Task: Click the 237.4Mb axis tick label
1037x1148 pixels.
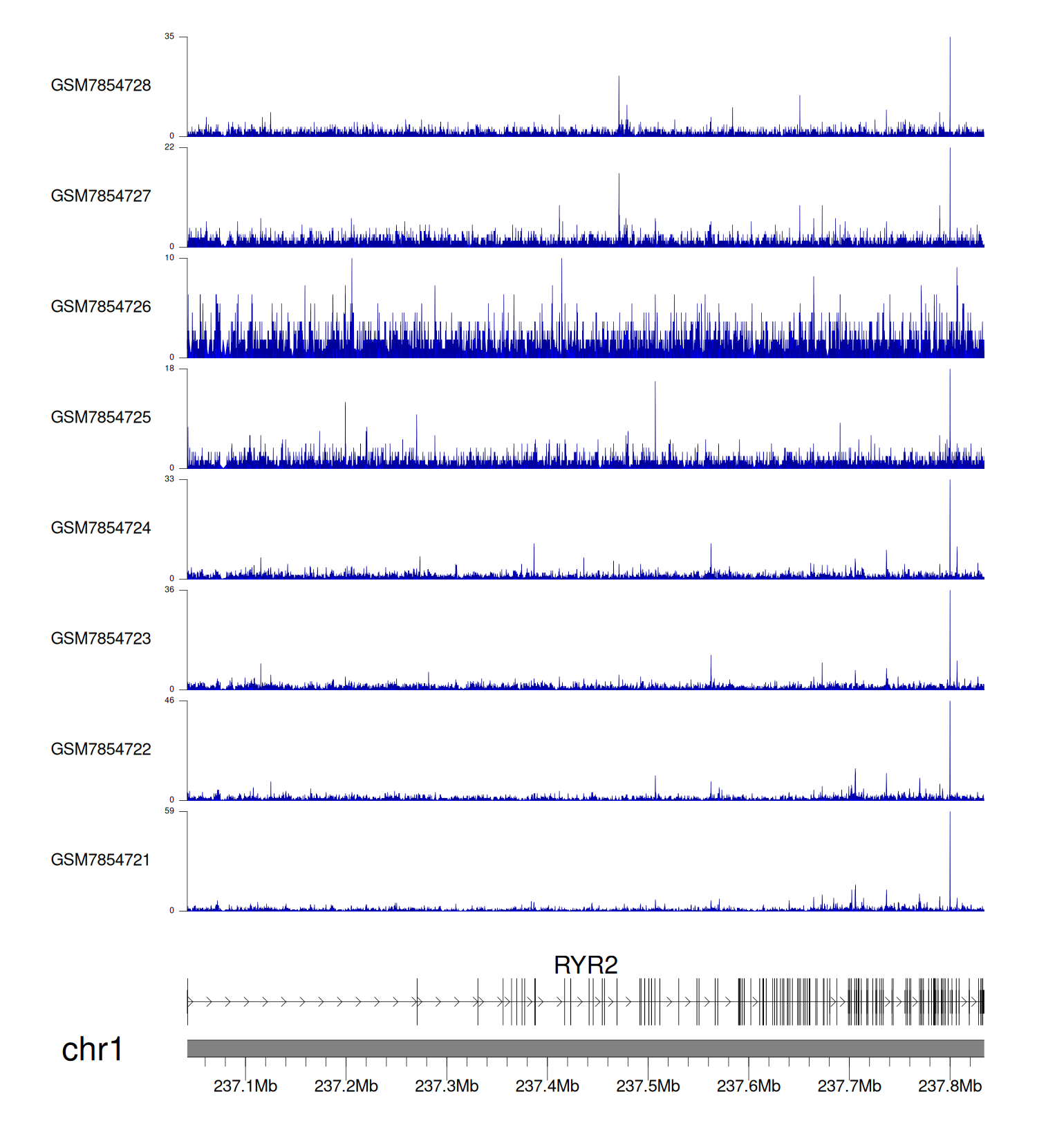Action: click(x=547, y=1086)
